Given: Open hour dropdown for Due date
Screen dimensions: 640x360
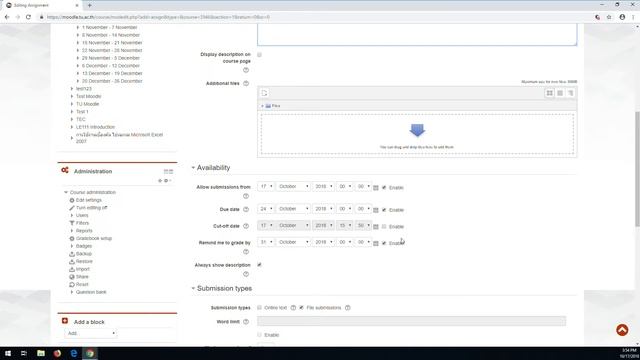Looking at the screenshot, I should (344, 209).
